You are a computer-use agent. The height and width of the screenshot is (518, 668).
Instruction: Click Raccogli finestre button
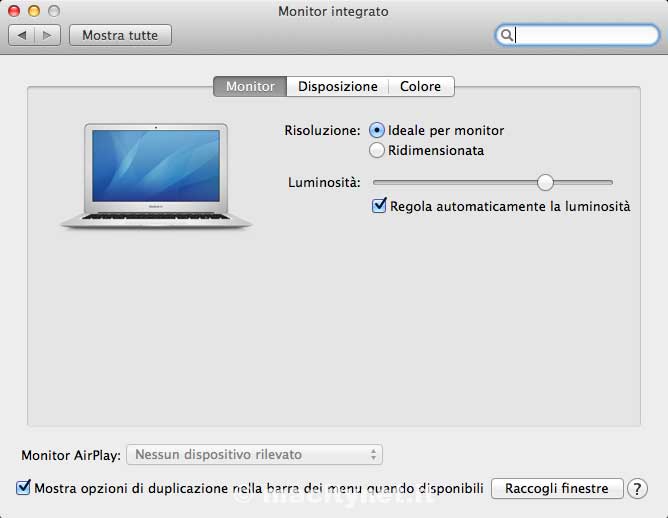pyautogui.click(x=556, y=488)
